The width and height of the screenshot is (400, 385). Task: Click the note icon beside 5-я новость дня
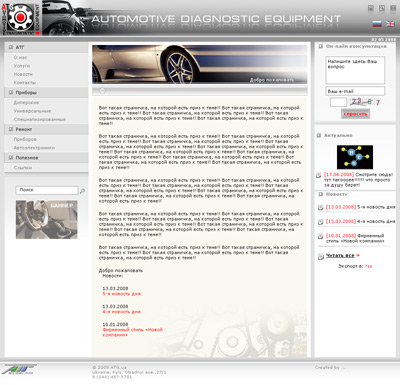pyautogui.click(x=320, y=208)
